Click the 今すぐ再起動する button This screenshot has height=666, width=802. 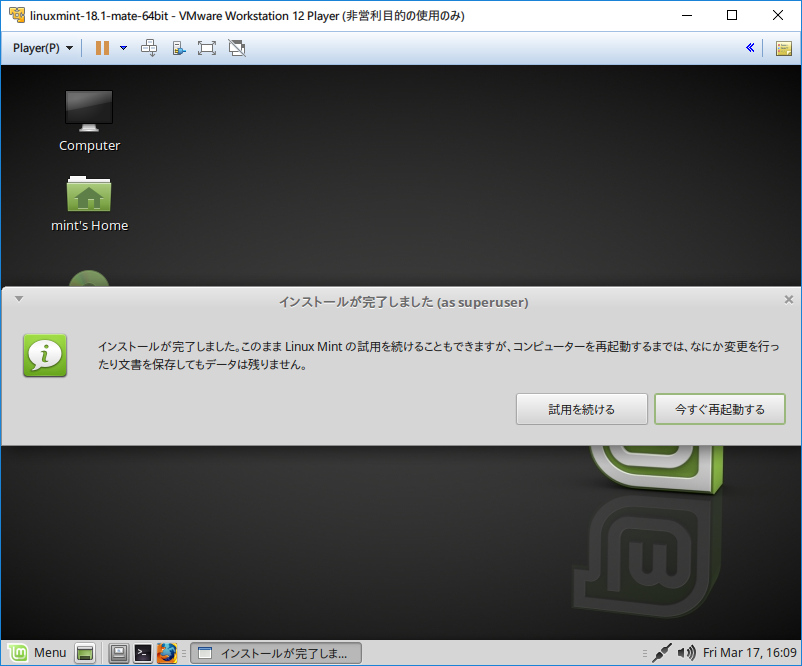[719, 409]
